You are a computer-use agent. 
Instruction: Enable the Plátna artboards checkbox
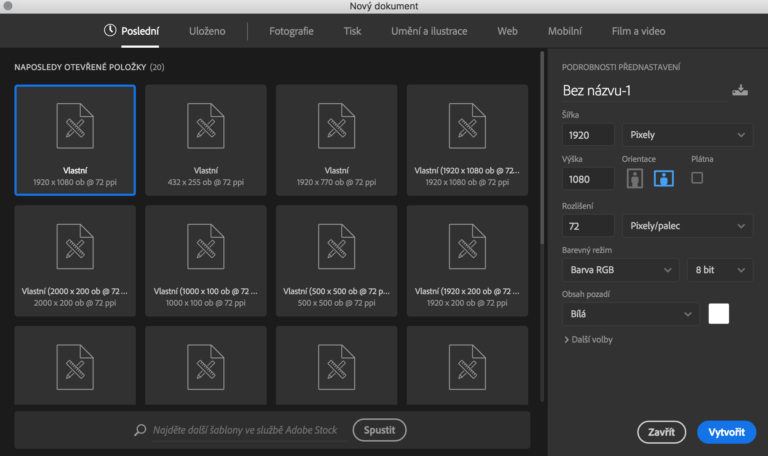click(x=697, y=177)
